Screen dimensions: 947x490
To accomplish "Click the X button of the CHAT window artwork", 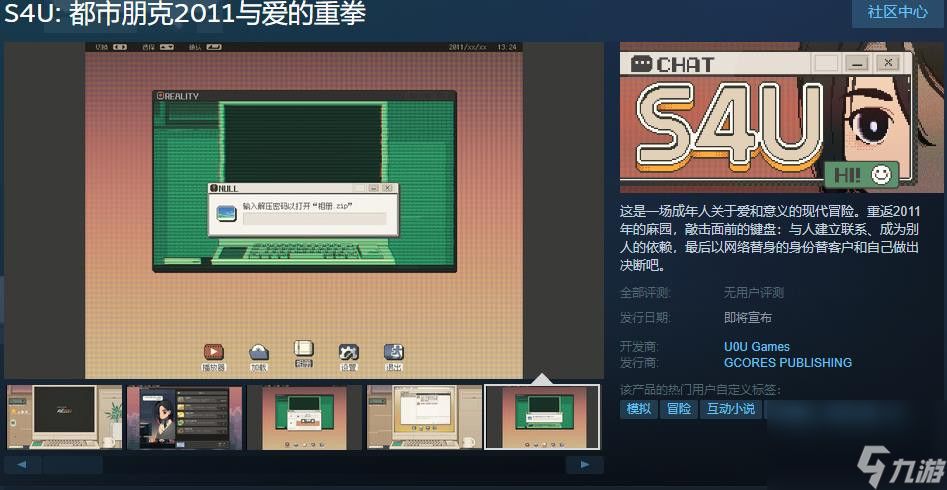I will click(888, 62).
